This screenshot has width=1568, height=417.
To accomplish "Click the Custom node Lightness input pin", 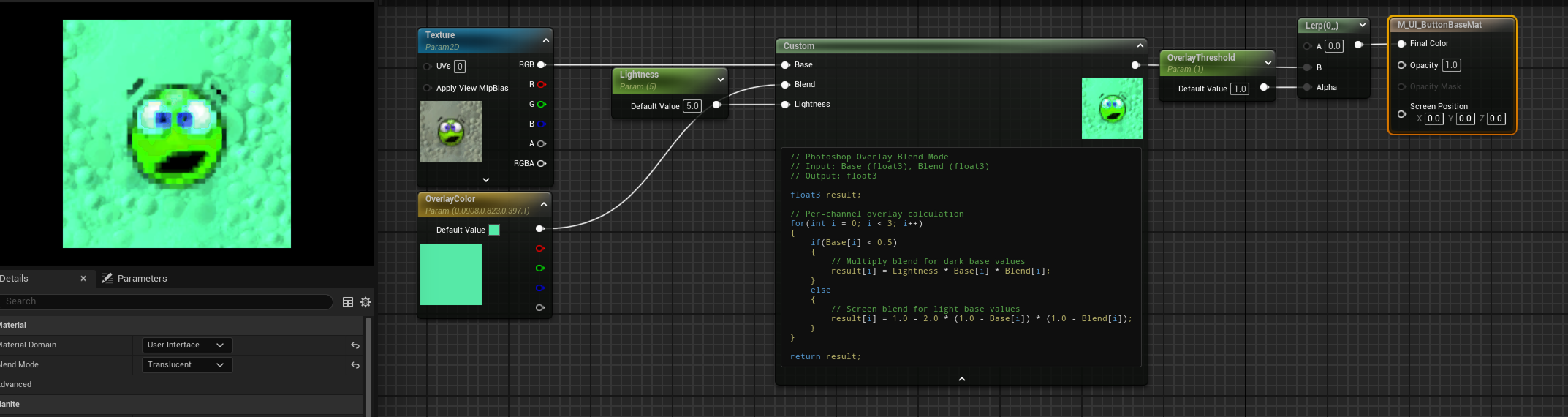I will pos(786,104).
